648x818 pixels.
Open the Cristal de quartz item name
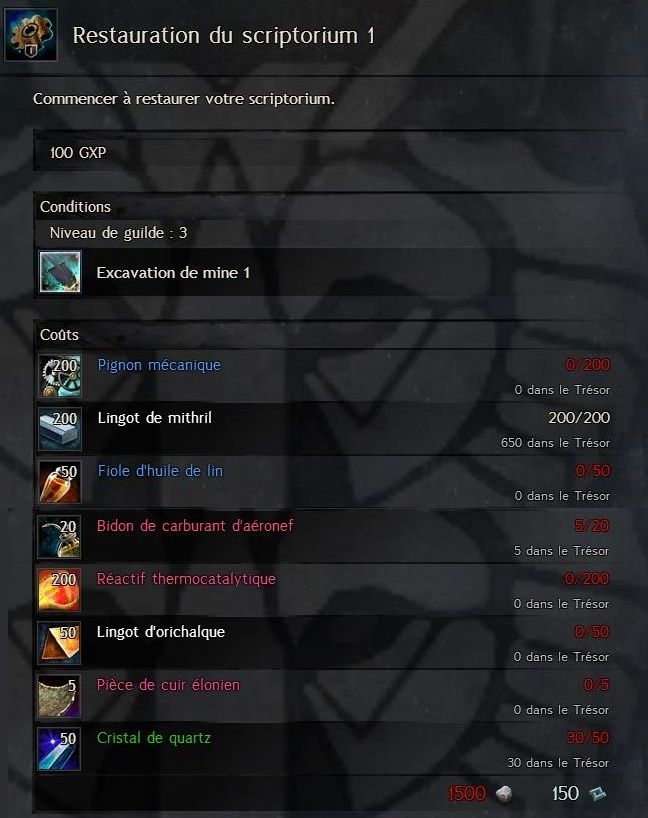pyautogui.click(x=154, y=738)
